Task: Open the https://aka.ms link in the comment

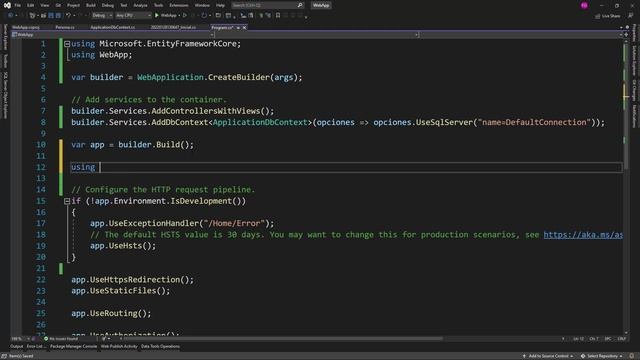Action: 583,235
